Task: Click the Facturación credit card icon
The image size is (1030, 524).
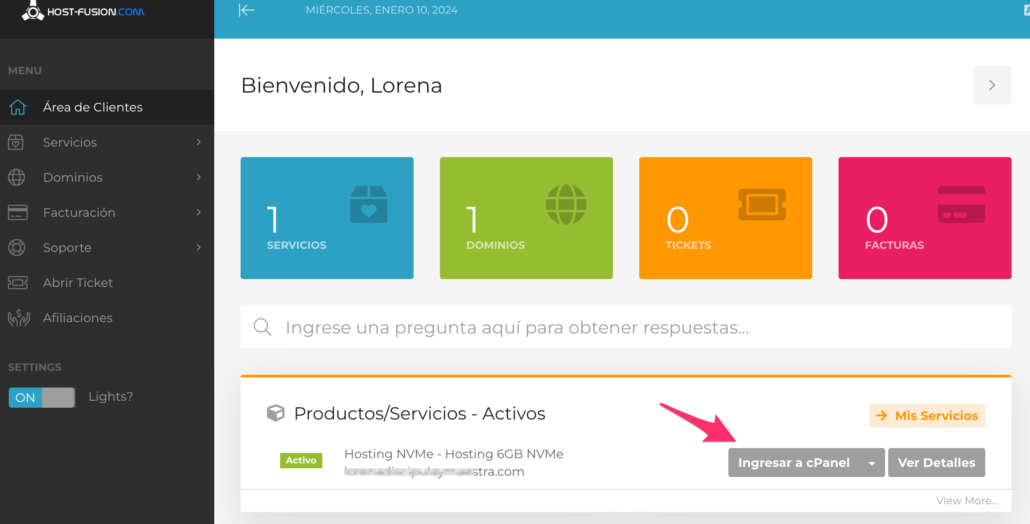Action: 17,212
